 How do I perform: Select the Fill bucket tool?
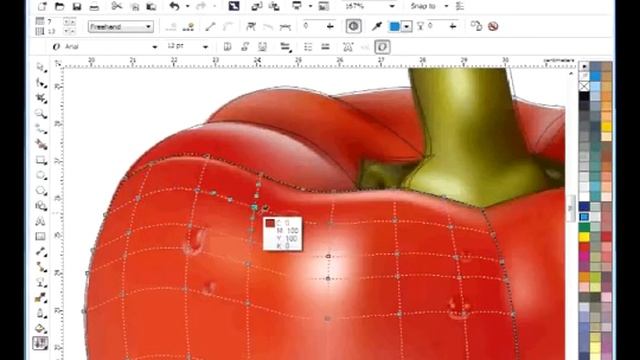[x=41, y=328]
